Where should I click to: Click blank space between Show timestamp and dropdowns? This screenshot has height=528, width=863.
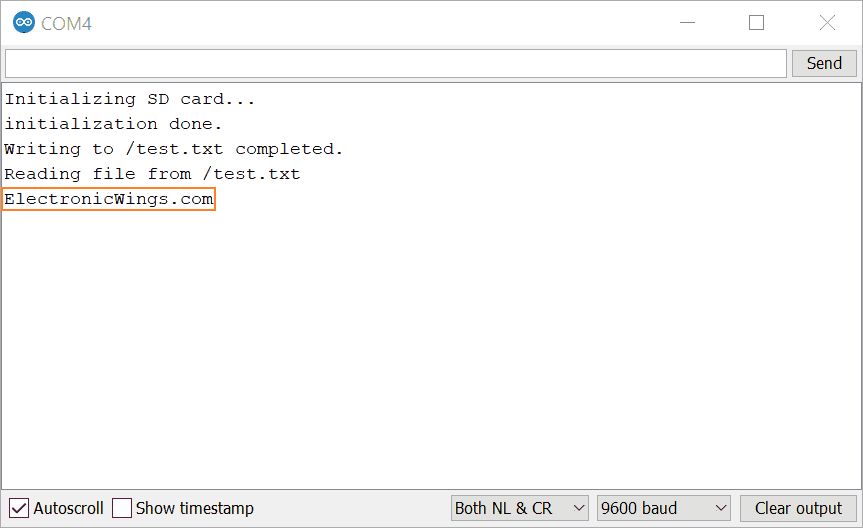pos(350,508)
